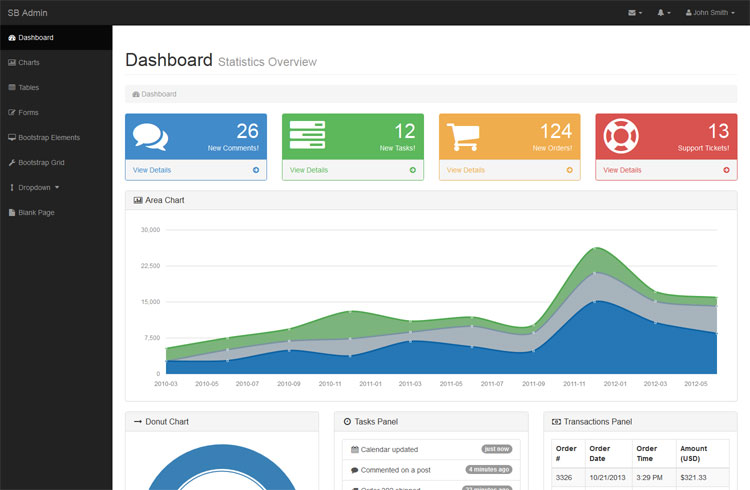View details for New Comments
Image resolution: width=750 pixels, height=490 pixels.
coord(152,170)
